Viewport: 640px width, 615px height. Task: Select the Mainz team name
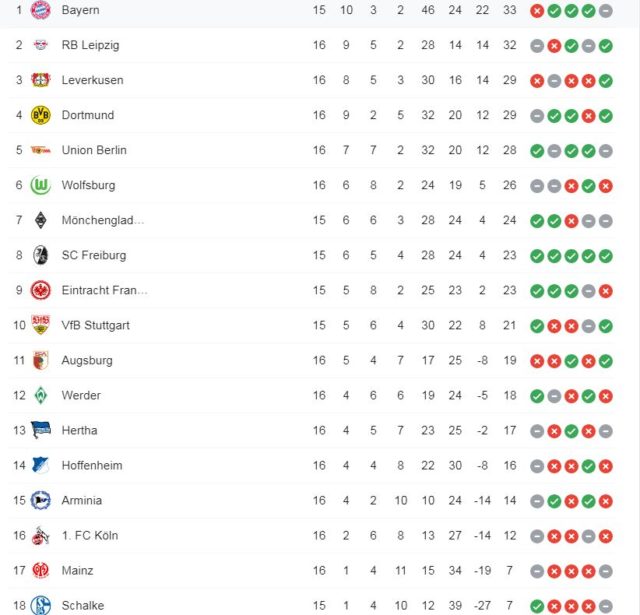(77, 570)
